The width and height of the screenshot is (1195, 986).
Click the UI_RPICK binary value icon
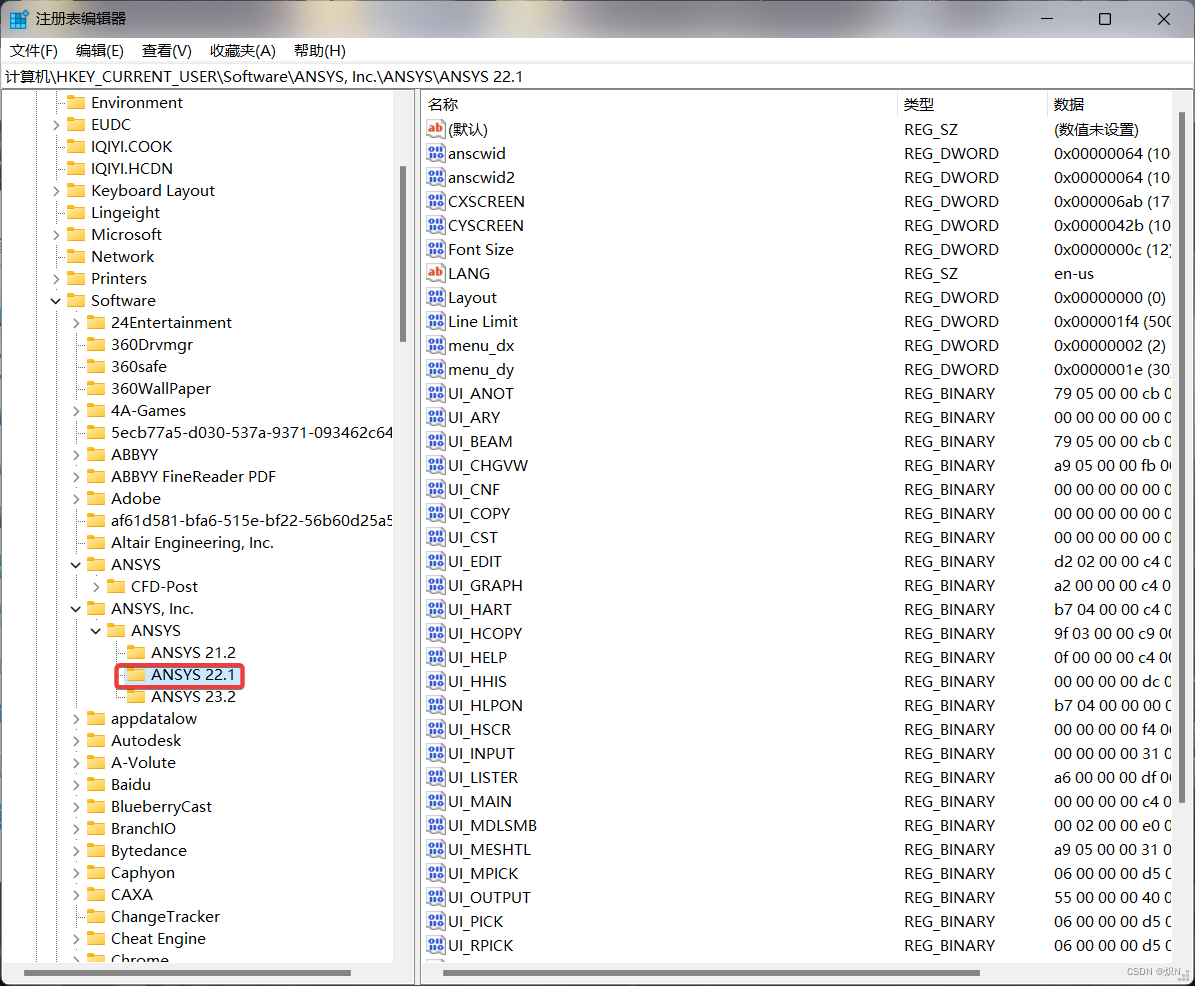[x=435, y=946]
